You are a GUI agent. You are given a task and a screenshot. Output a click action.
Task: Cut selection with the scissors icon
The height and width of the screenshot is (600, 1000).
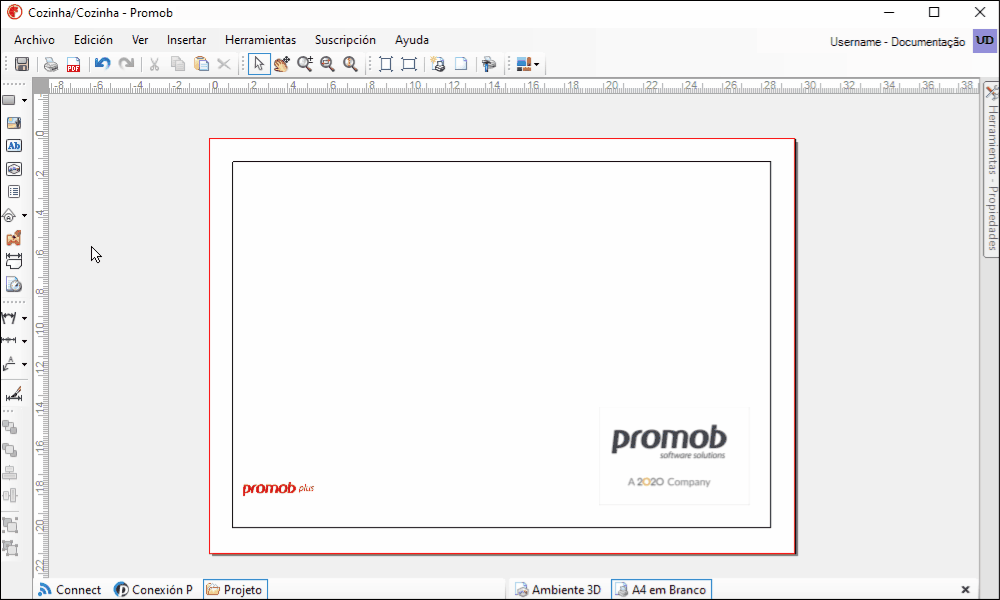(154, 64)
